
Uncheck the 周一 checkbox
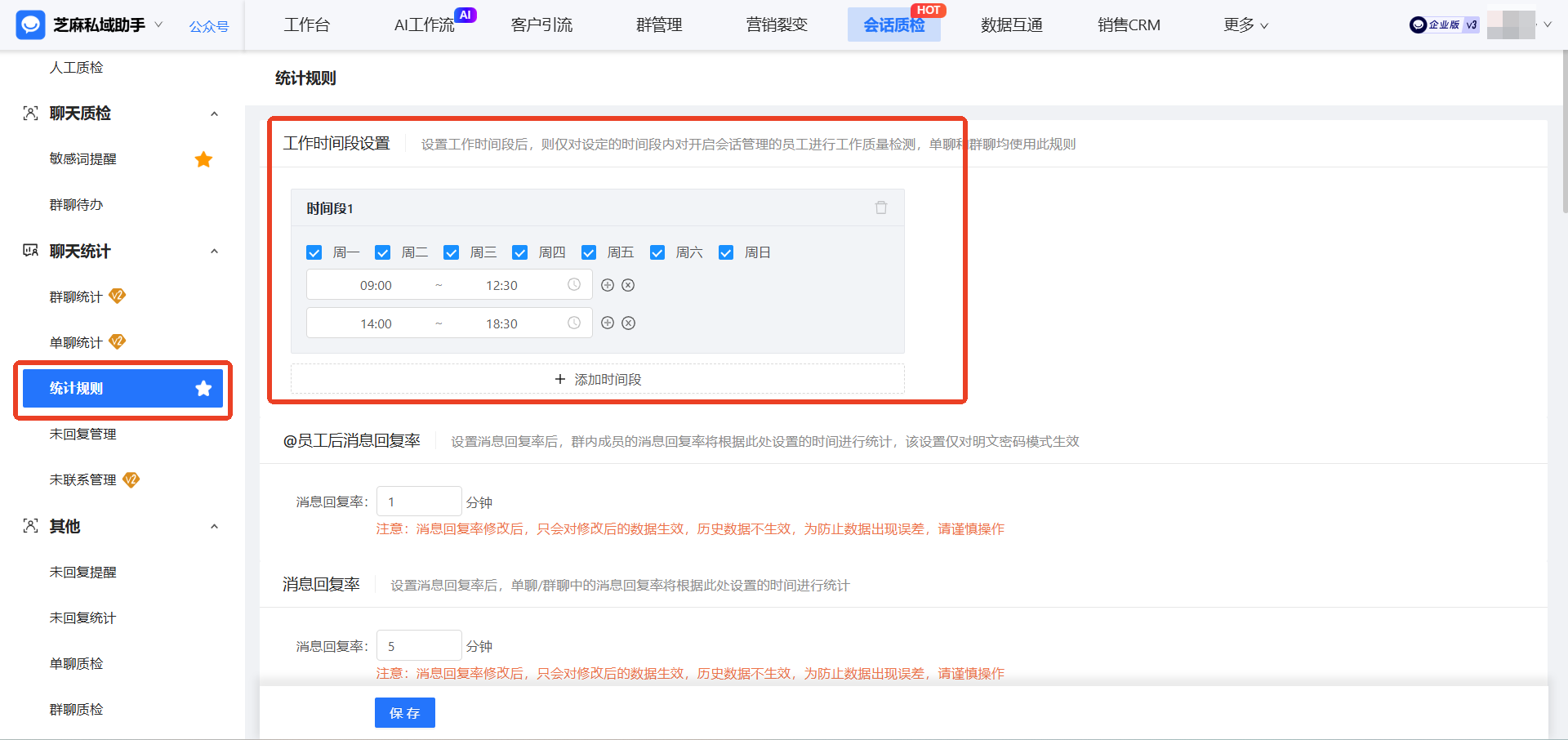(314, 252)
